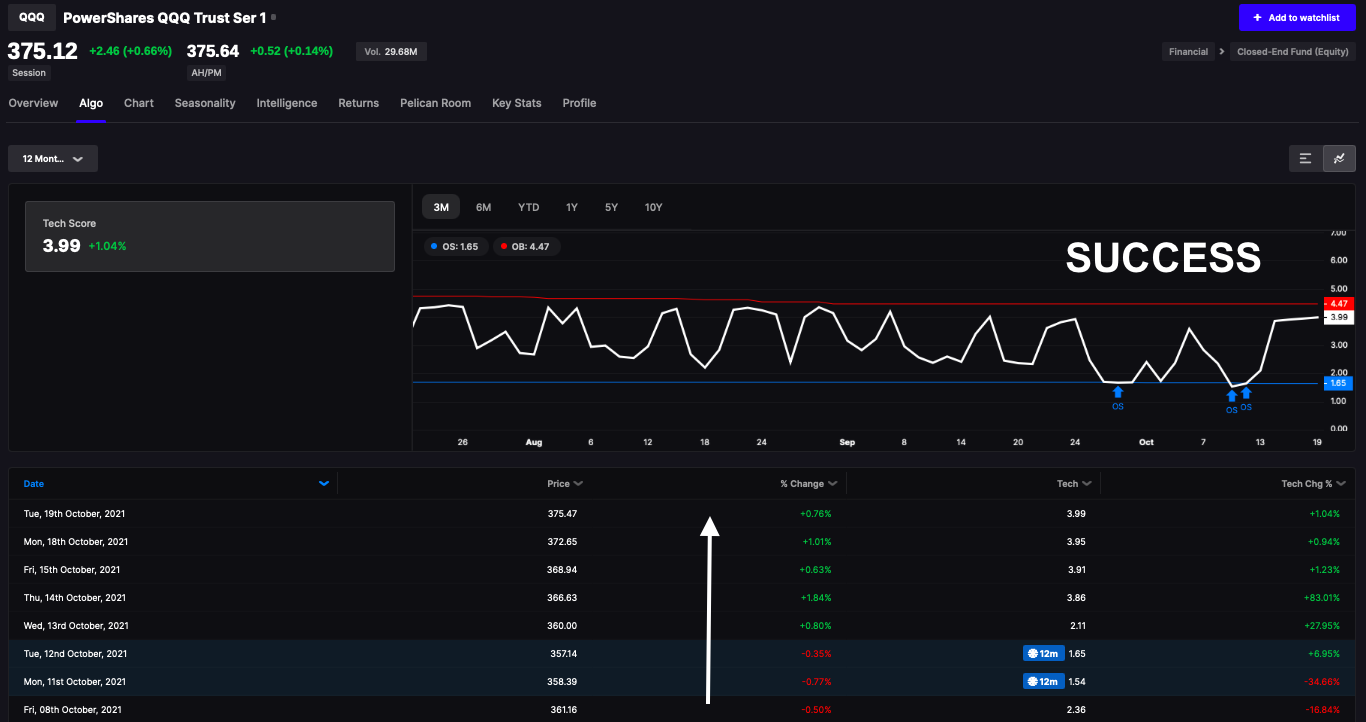Sort by Tech column
Viewport: 1366px width, 722px height.
[1073, 484]
